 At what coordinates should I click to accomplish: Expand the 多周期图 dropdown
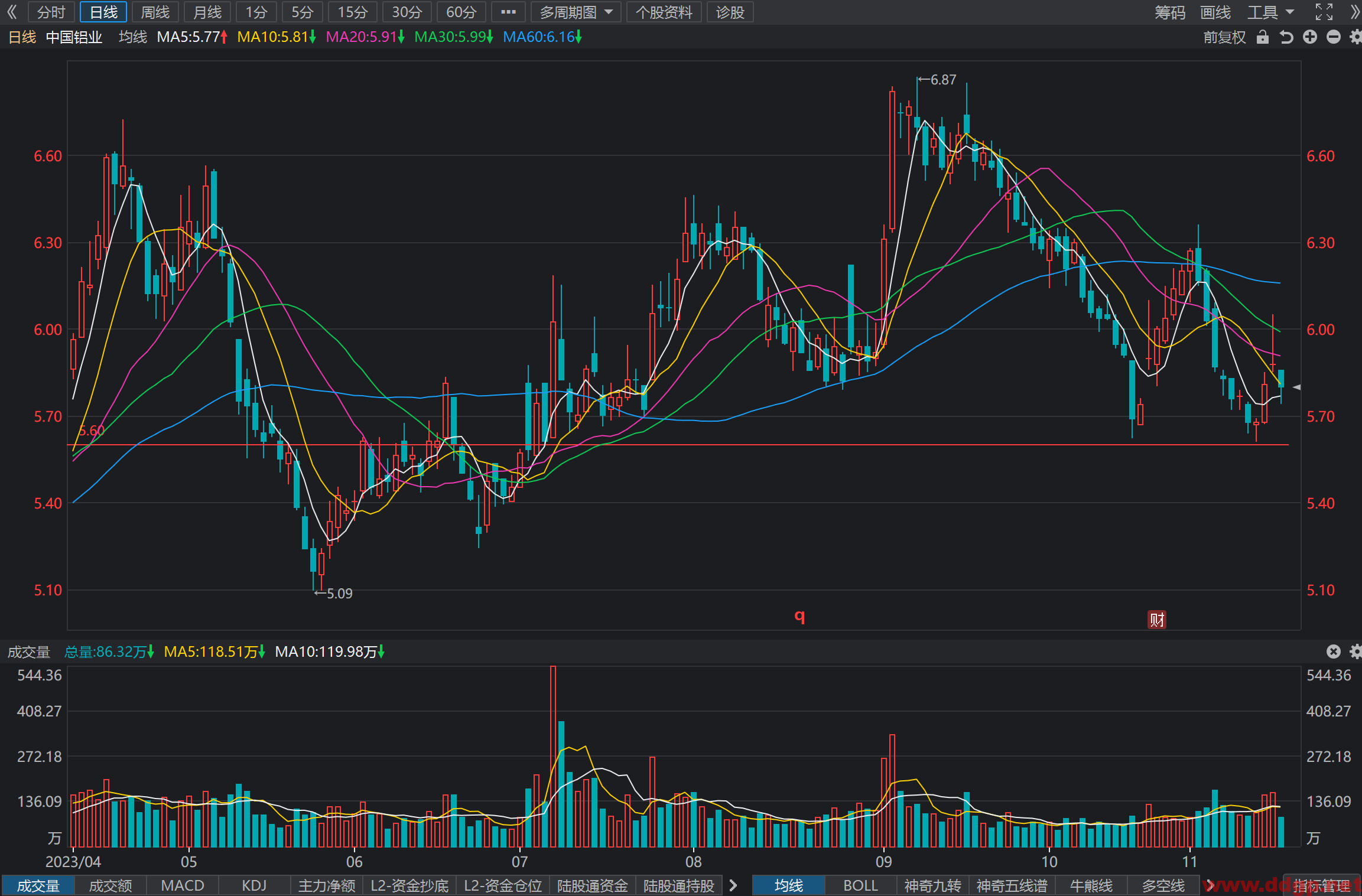pyautogui.click(x=576, y=12)
